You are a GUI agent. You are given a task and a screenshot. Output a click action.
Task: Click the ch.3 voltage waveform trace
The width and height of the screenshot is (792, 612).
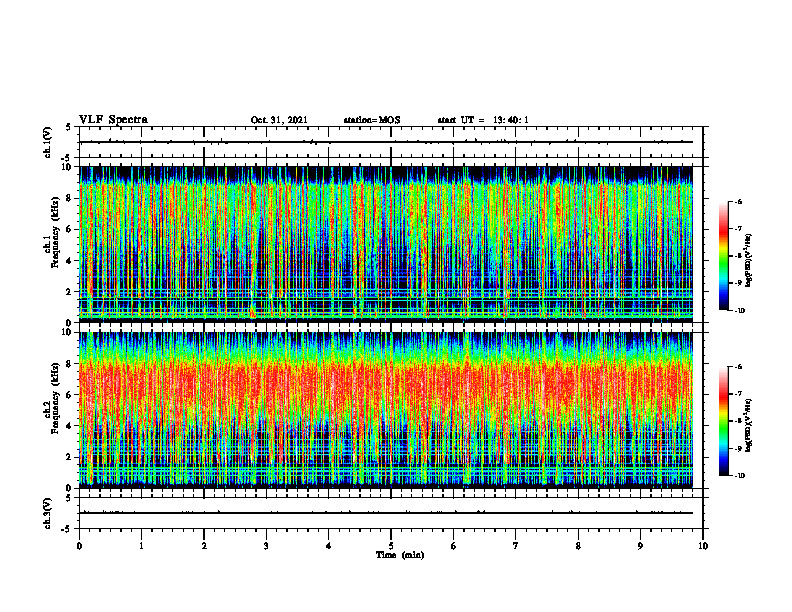click(x=386, y=513)
